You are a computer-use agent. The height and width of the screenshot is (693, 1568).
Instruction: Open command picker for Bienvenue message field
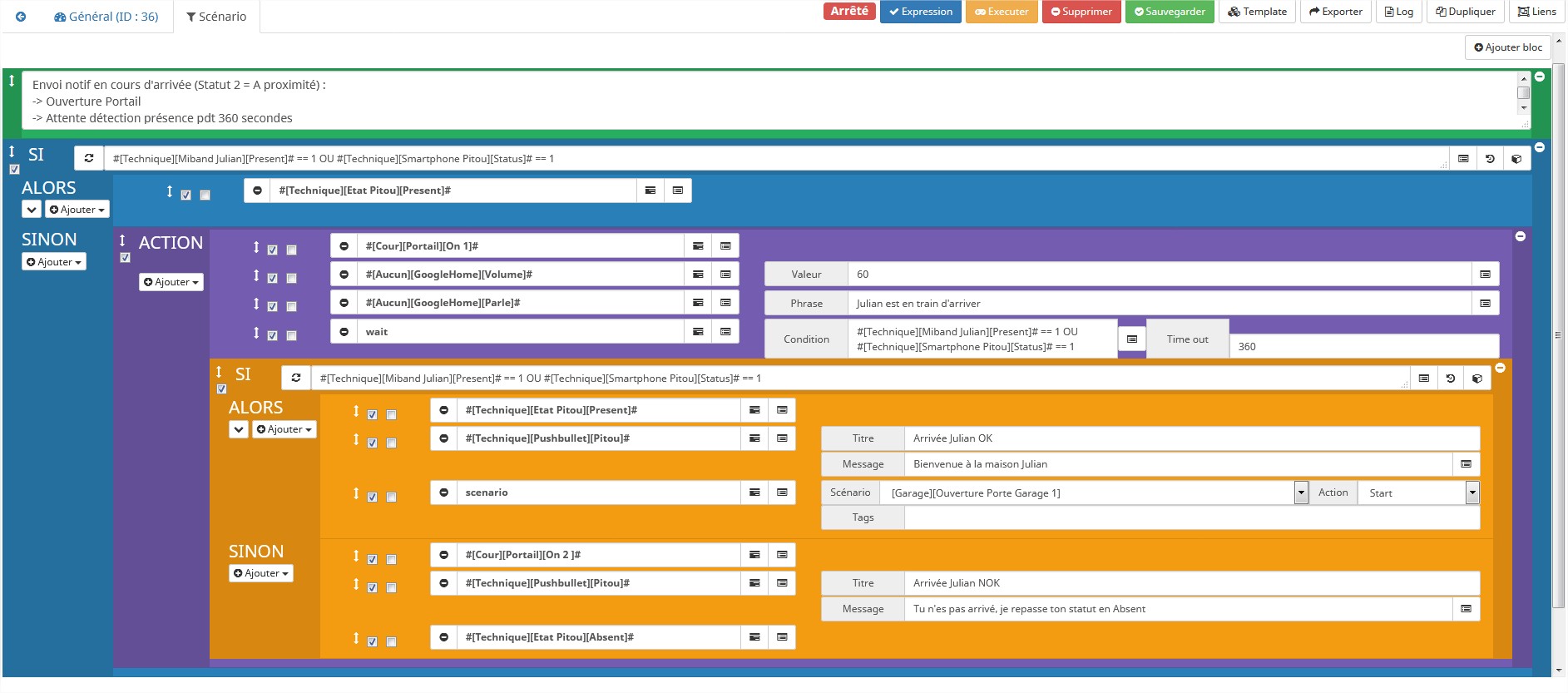pyautogui.click(x=1466, y=464)
